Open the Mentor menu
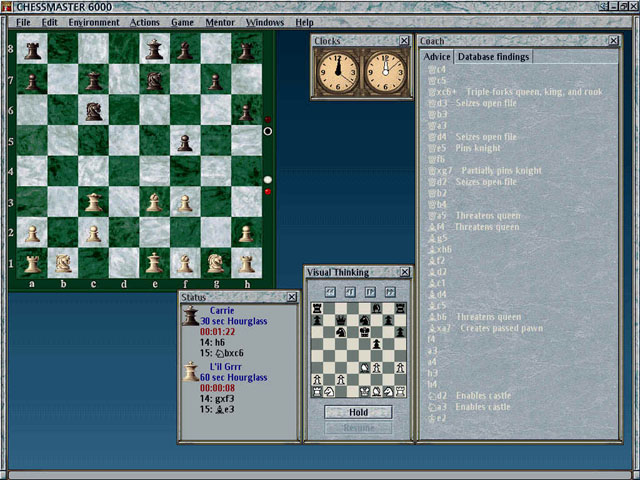Screen dimensions: 640x480 (220, 22)
